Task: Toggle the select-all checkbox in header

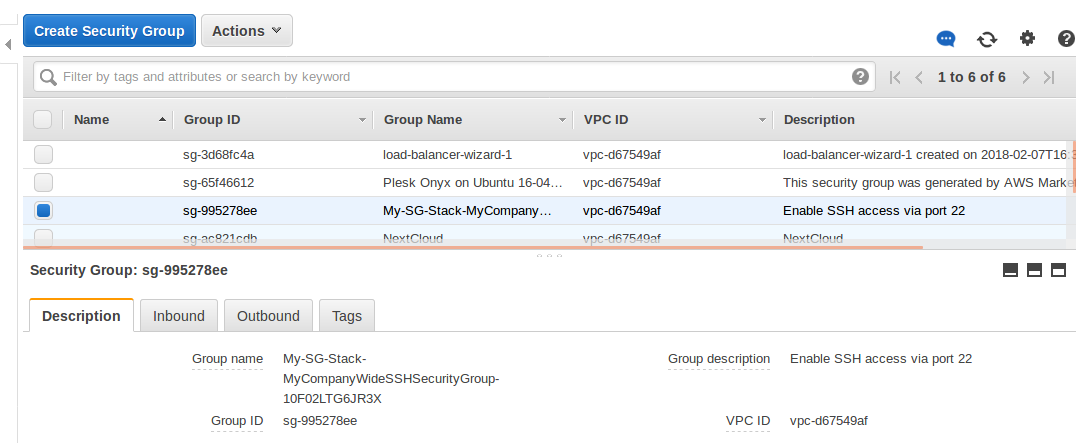Action: pyautogui.click(x=43, y=120)
